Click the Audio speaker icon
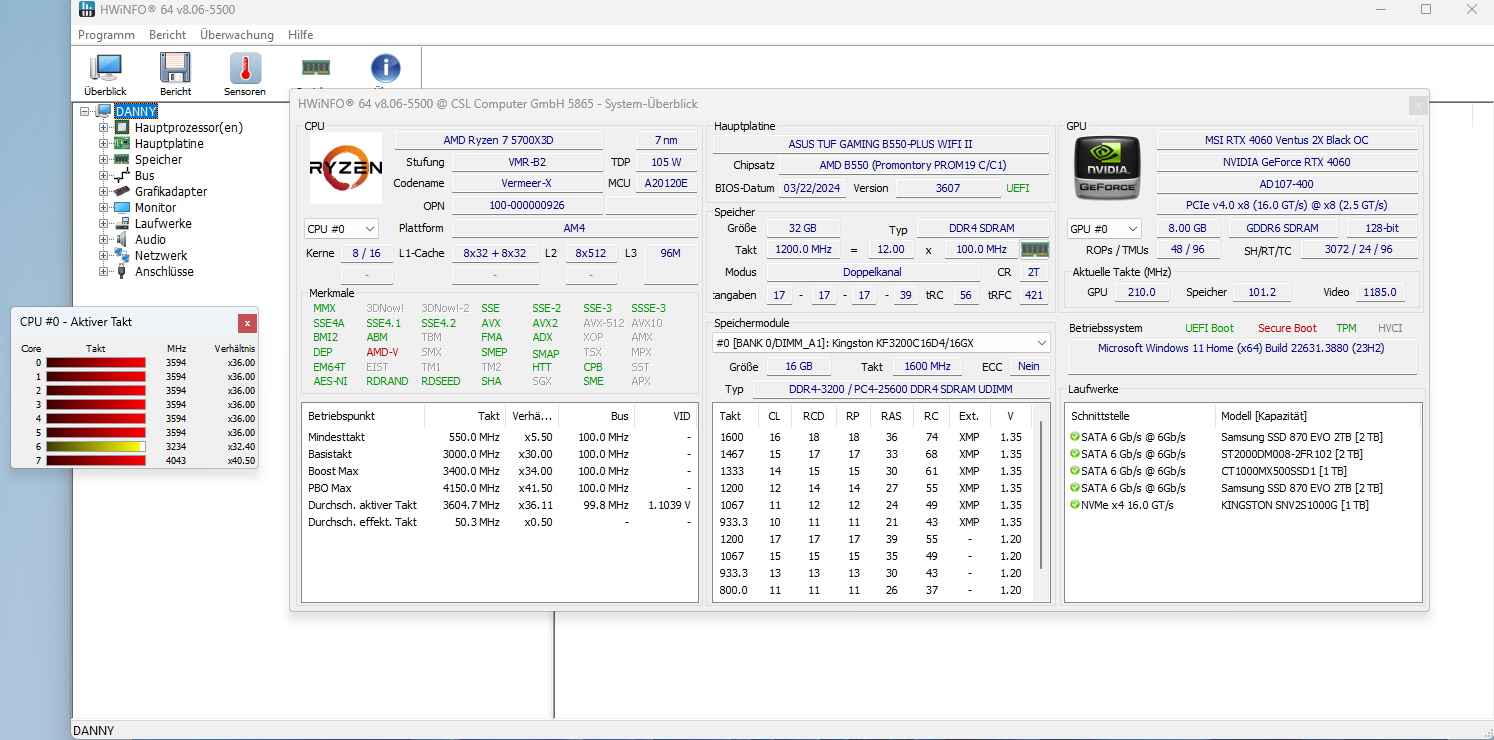Image resolution: width=1494 pixels, height=740 pixels. 122,240
